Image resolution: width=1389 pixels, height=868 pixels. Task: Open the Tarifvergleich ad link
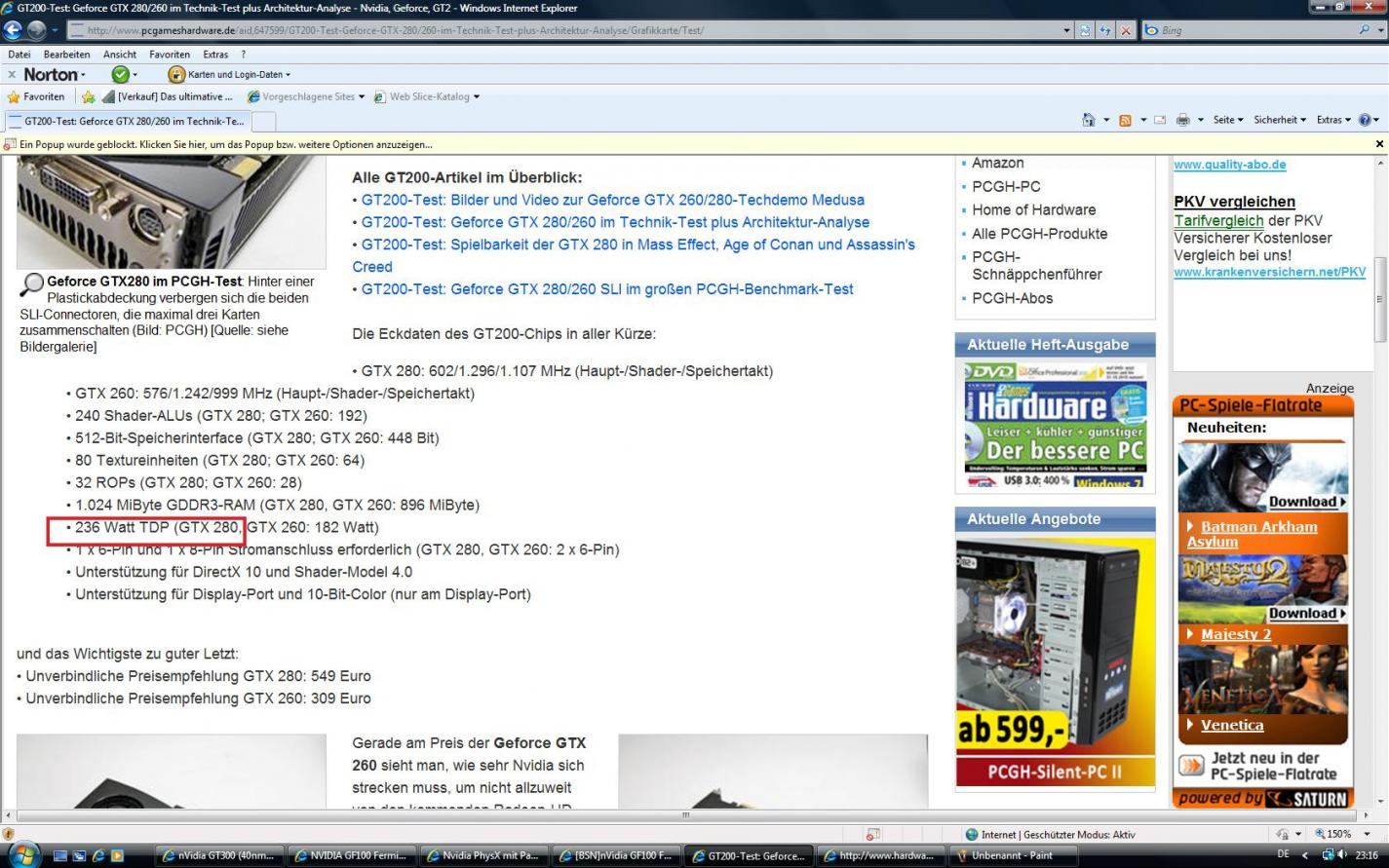pos(1218,221)
